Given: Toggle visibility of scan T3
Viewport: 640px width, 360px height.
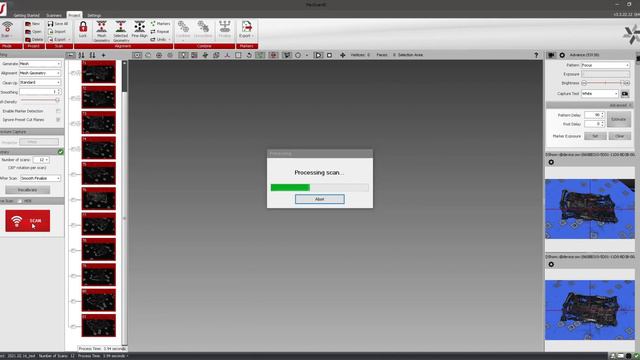Looking at the screenshot, I should point(75,124).
